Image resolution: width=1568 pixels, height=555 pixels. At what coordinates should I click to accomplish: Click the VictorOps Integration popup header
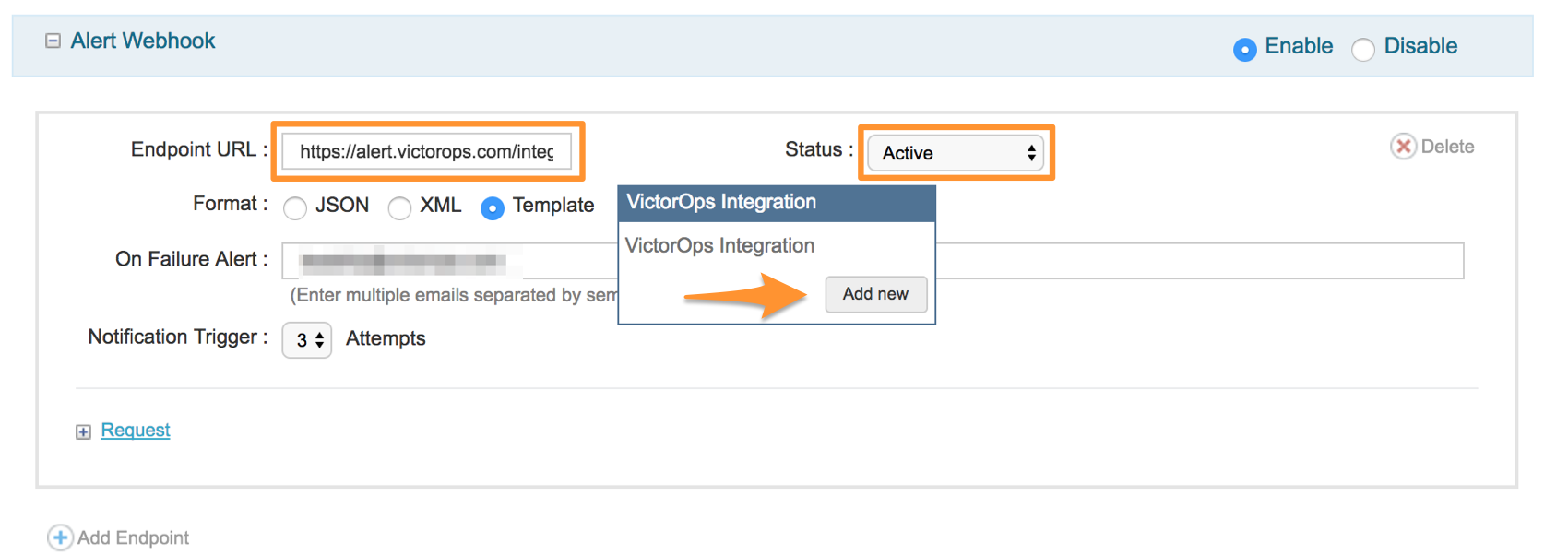[x=777, y=203]
